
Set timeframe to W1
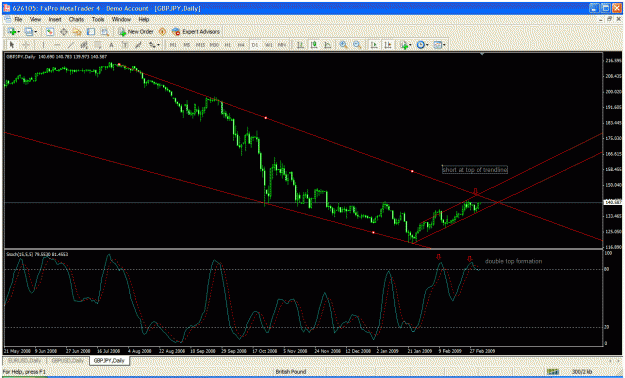click(269, 45)
